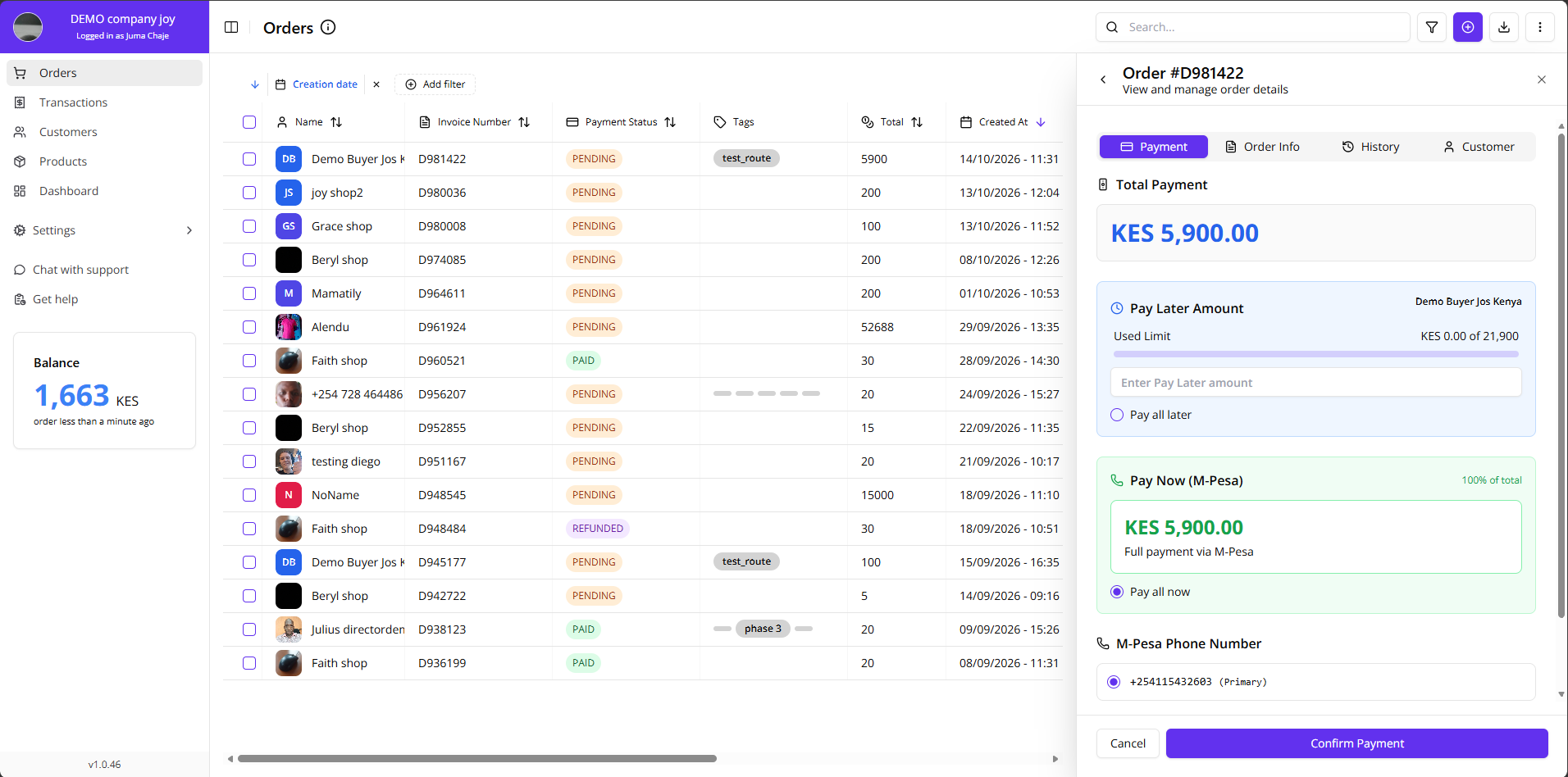
Task: Click the Confirm Payment button
Action: [x=1357, y=743]
